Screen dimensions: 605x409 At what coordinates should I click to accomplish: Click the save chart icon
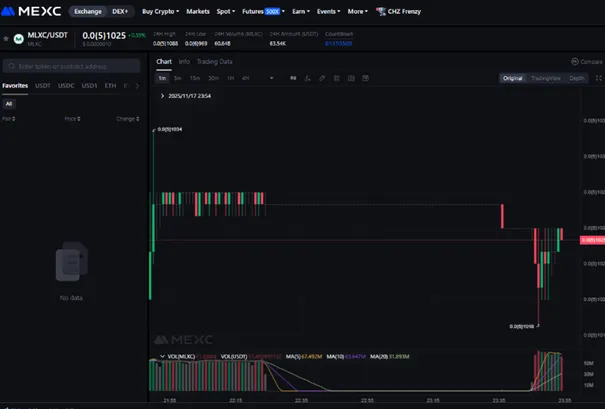pos(365,78)
